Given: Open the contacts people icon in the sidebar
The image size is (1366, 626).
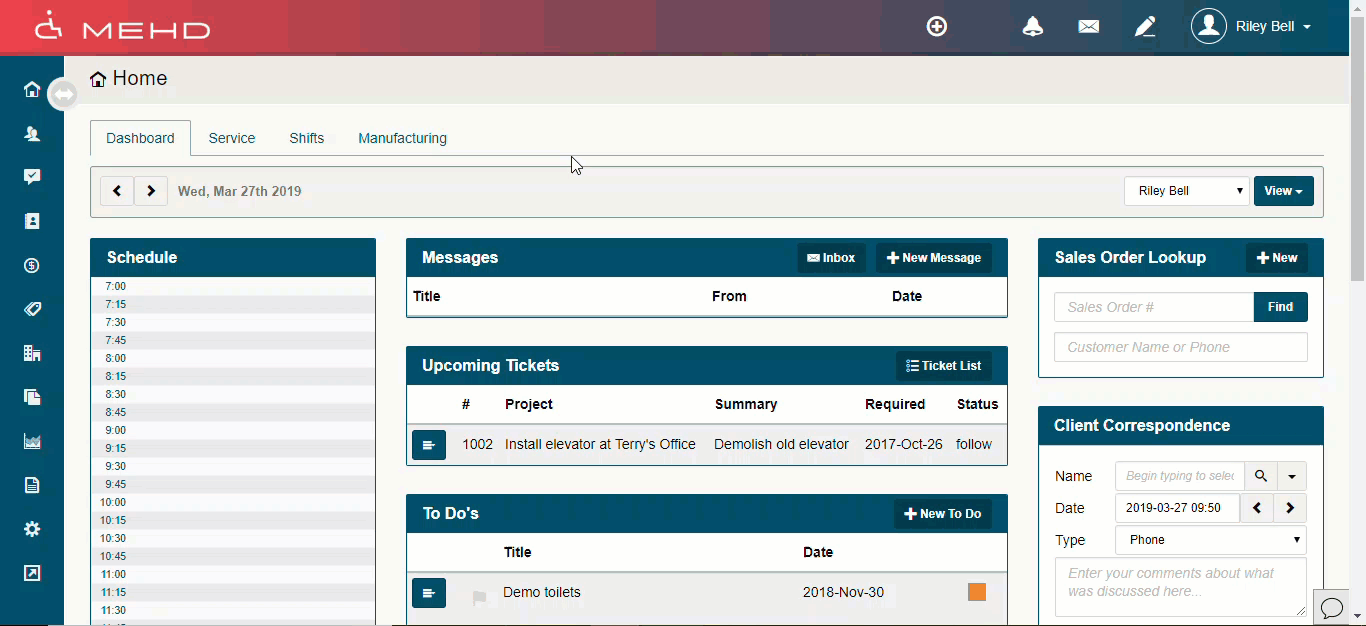Looking at the screenshot, I should click(x=32, y=133).
